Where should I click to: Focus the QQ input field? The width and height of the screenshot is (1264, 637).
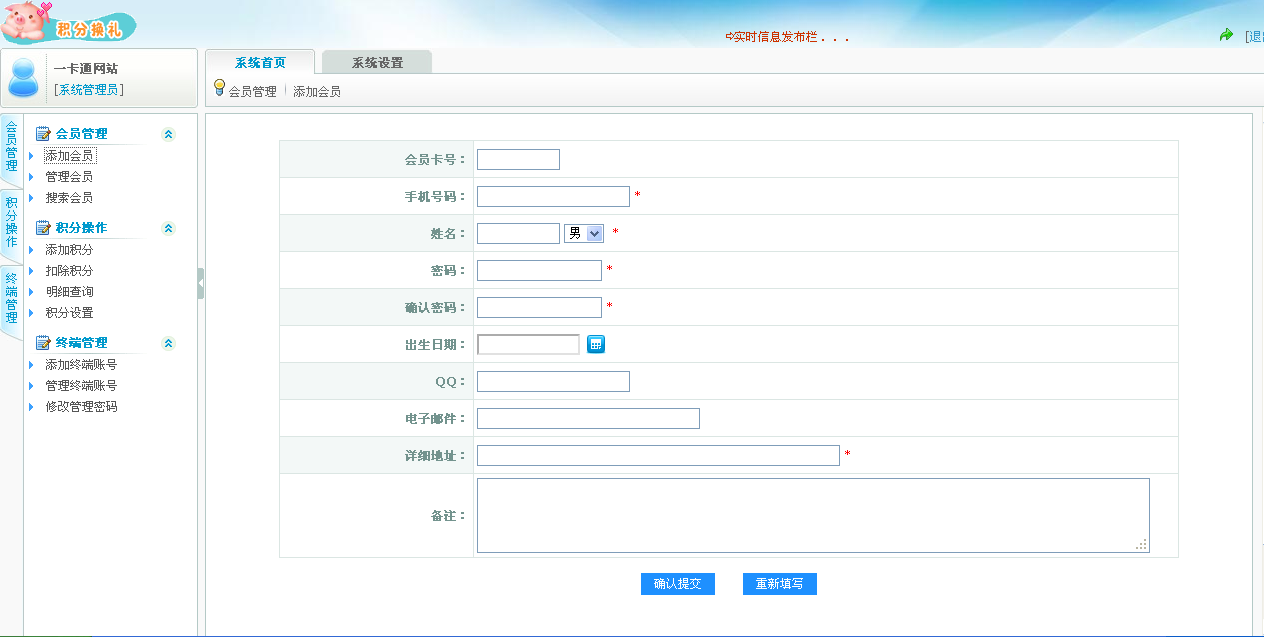coord(553,381)
